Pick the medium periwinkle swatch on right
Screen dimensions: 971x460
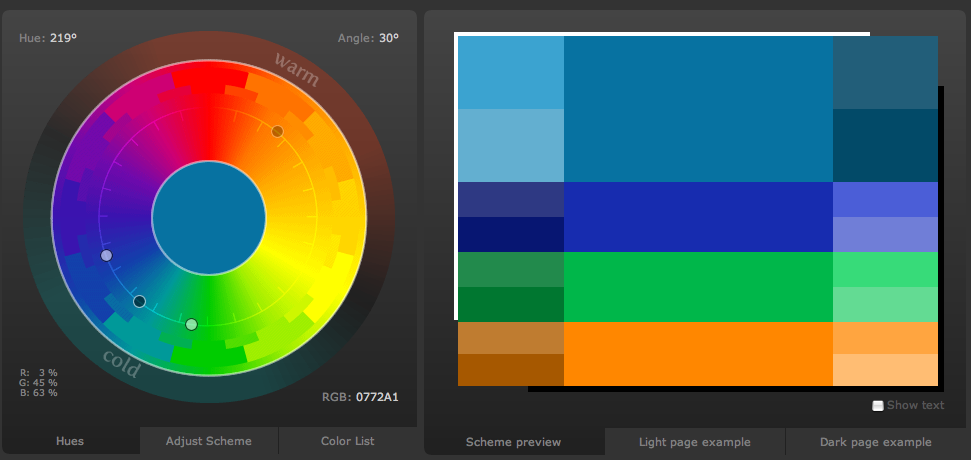[x=886, y=199]
